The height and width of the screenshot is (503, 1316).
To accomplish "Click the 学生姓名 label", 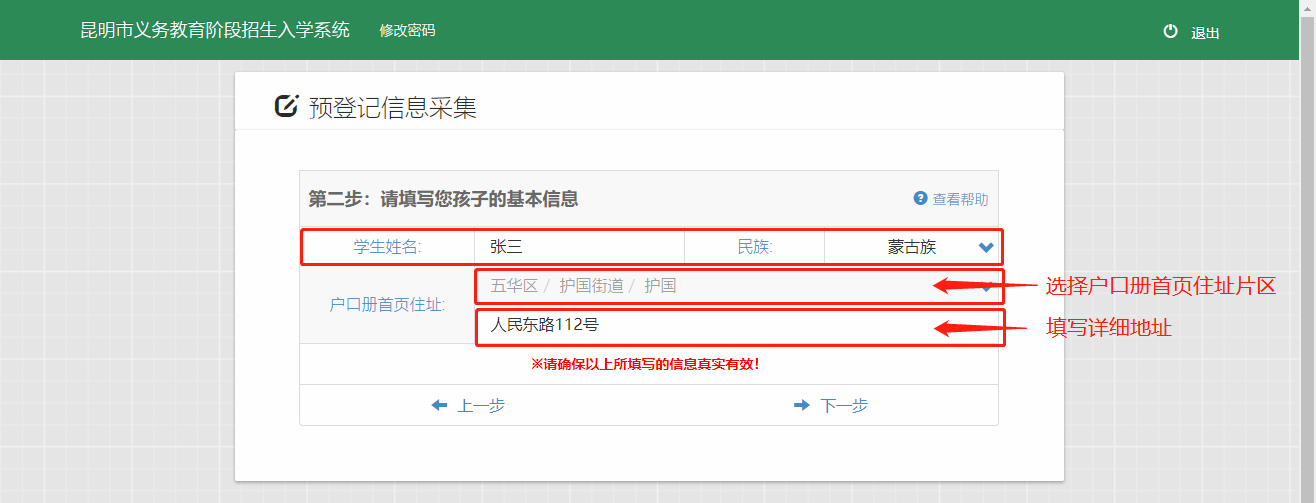I will tap(387, 247).
